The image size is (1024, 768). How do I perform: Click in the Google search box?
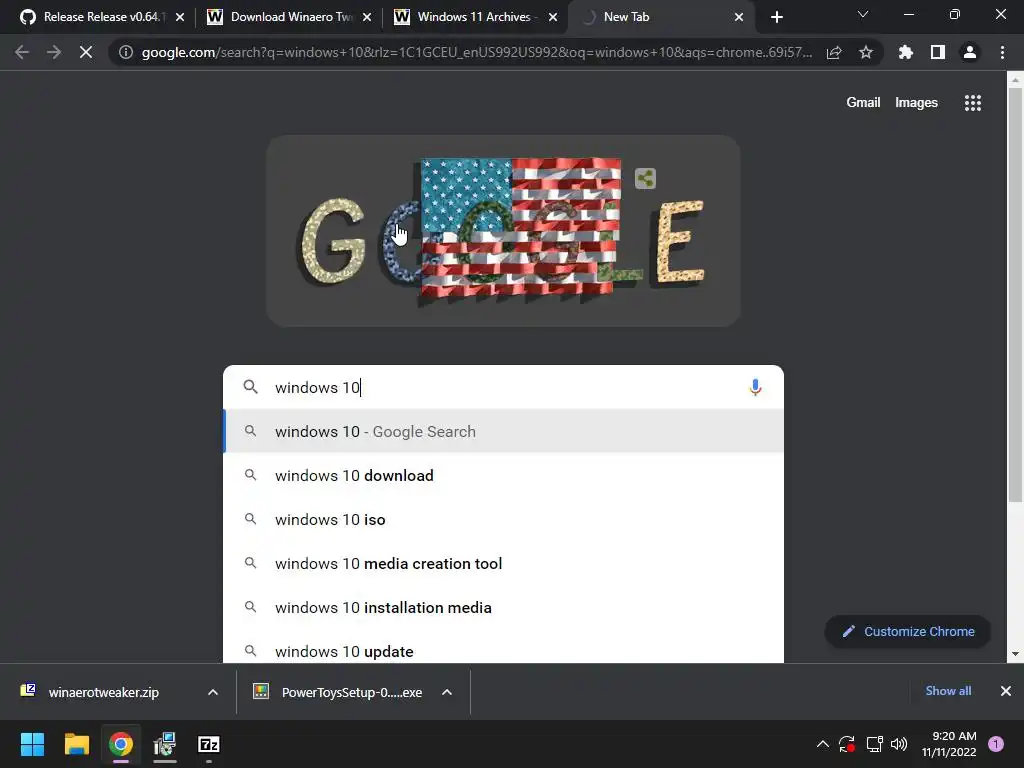[x=504, y=387]
